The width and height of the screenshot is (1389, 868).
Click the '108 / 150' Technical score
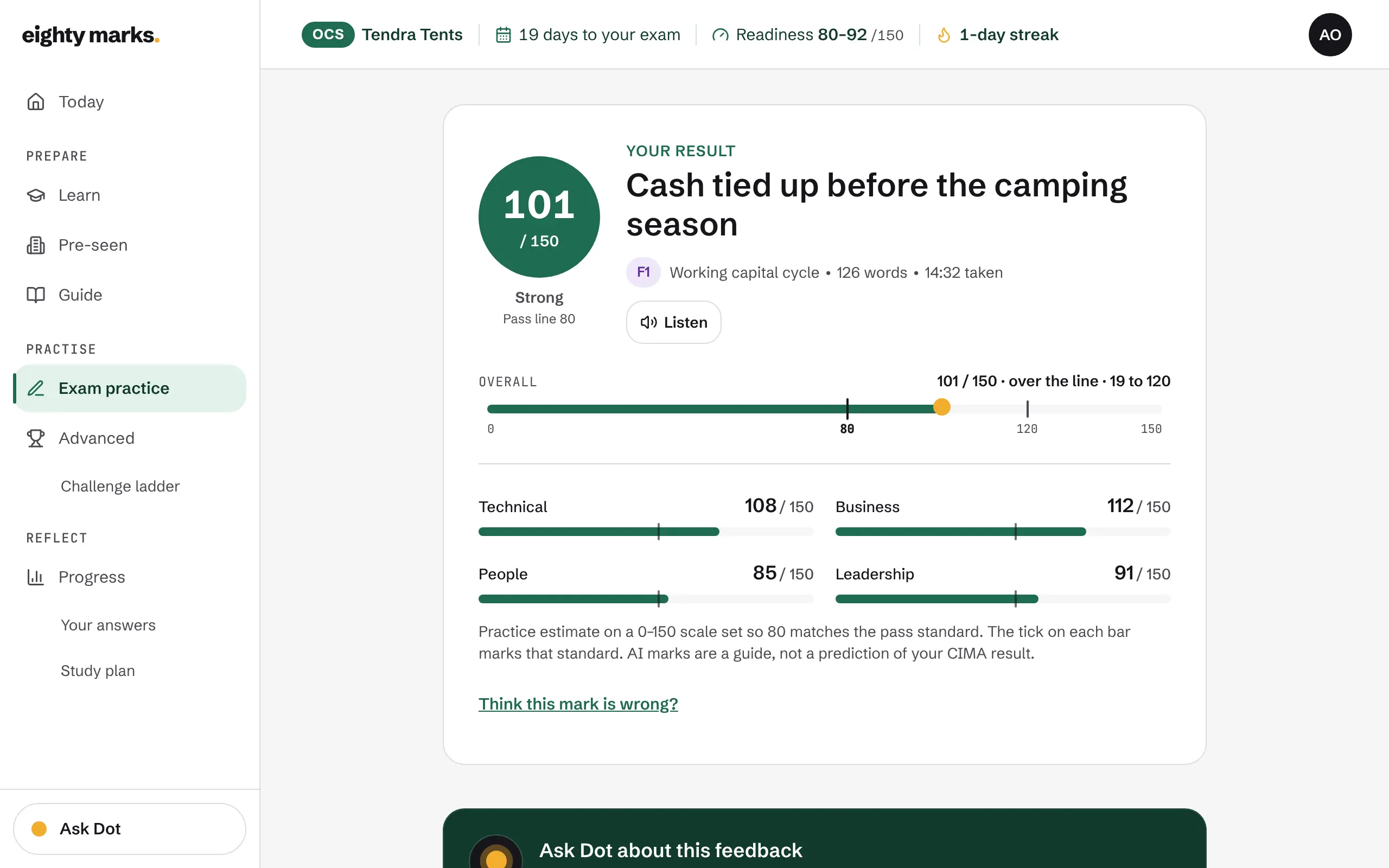pyautogui.click(x=779, y=506)
